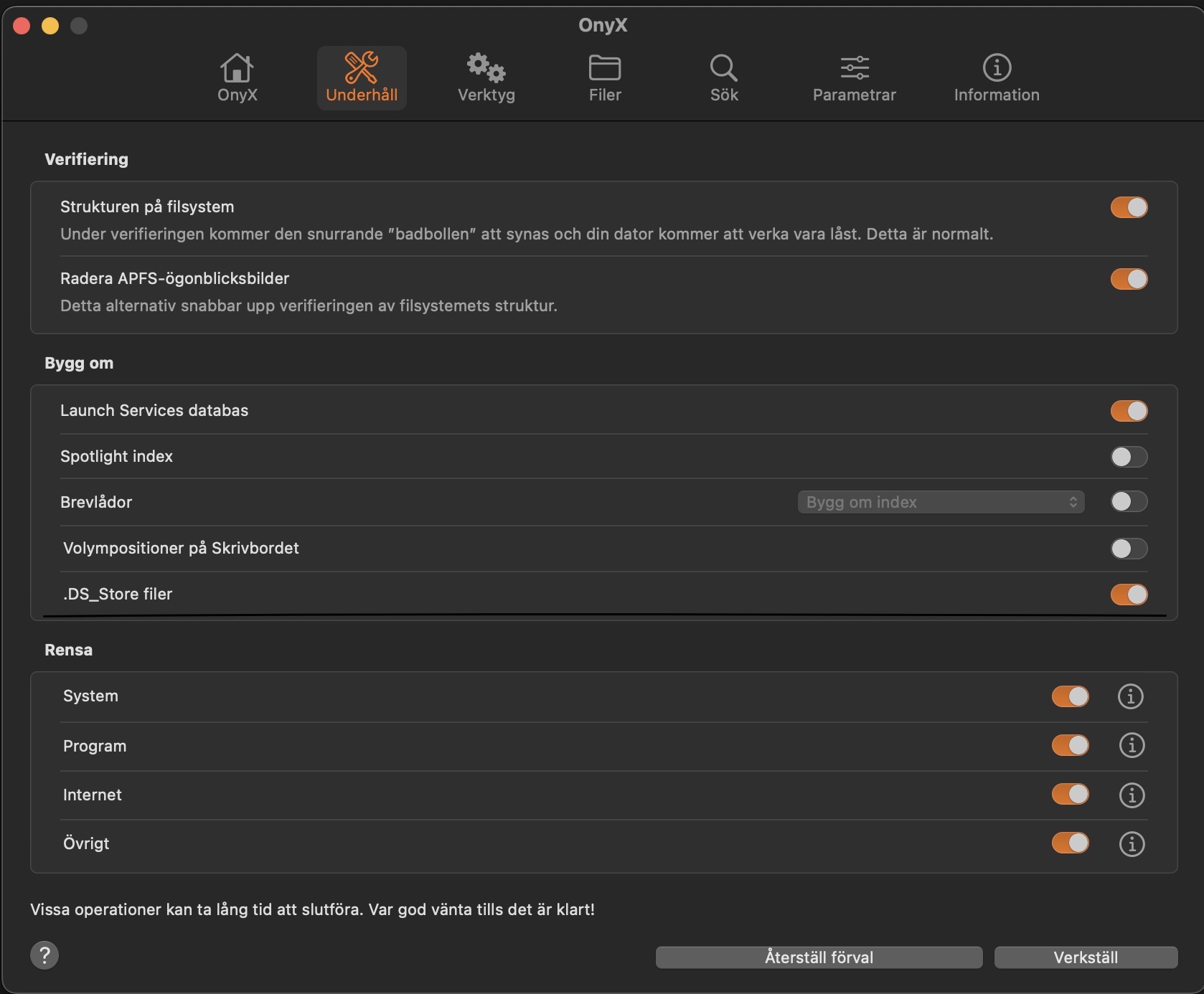Image resolution: width=1204 pixels, height=994 pixels.
Task: Click the Internet row label
Action: point(92,795)
